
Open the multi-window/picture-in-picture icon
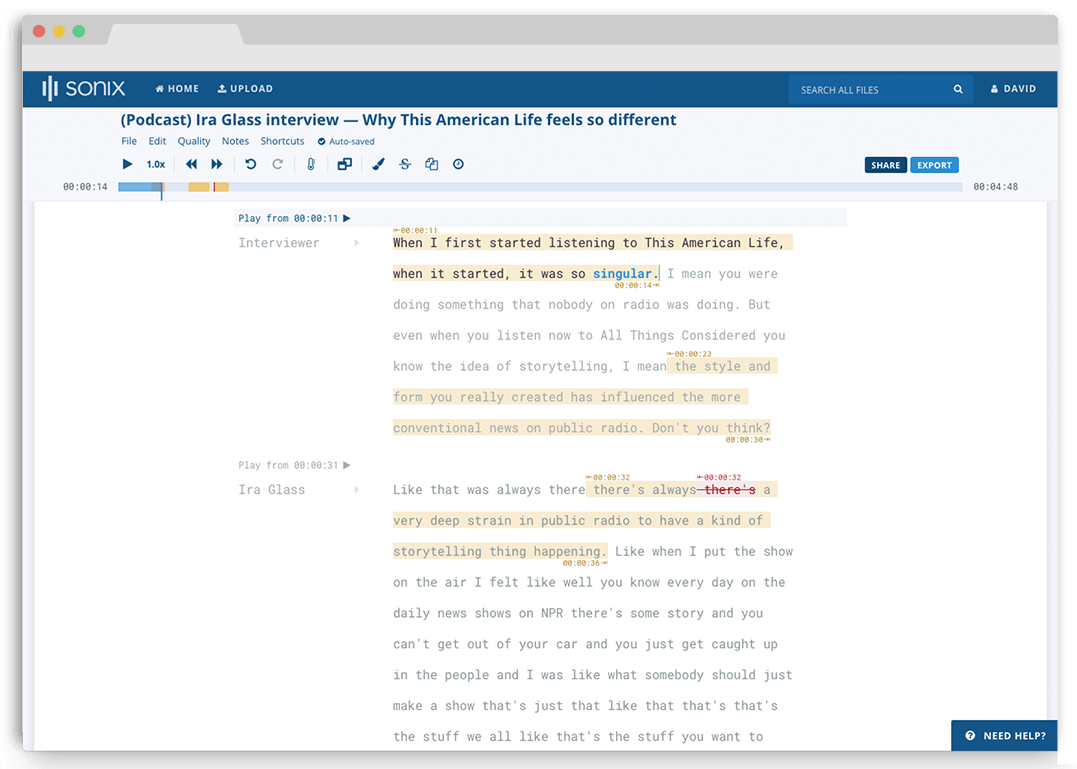tap(345, 164)
